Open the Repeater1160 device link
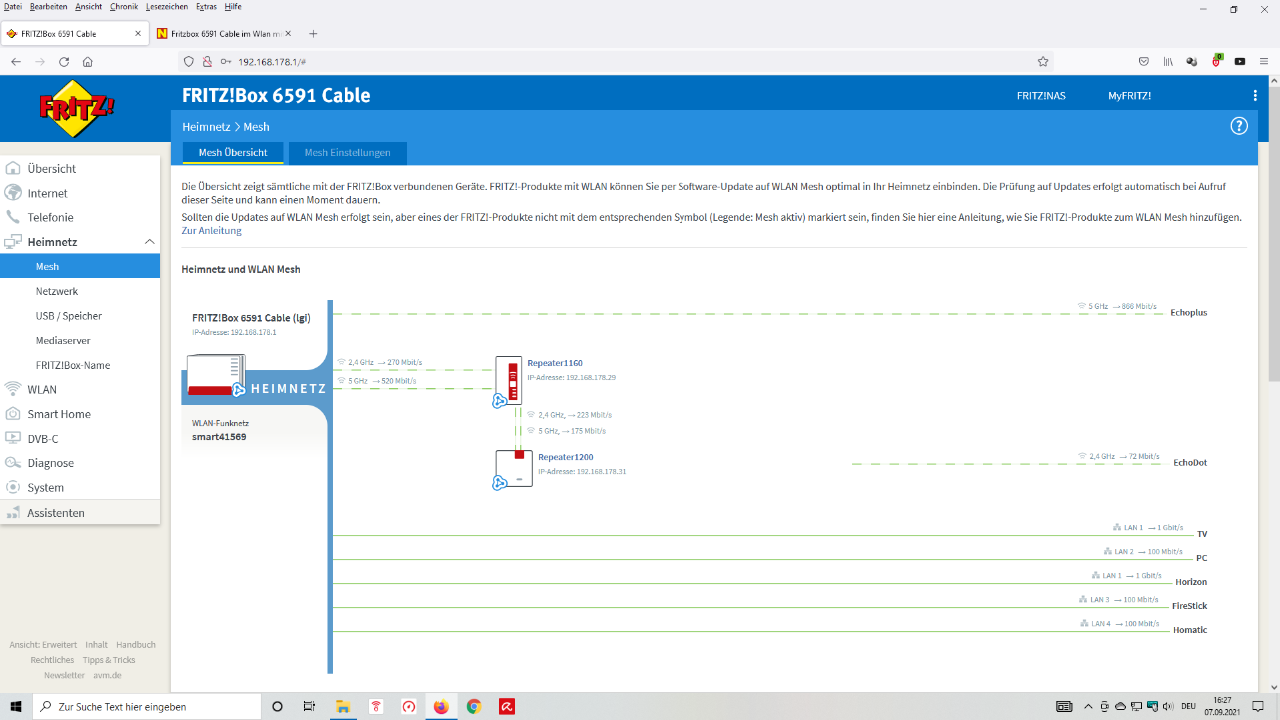The image size is (1280, 720). point(555,363)
